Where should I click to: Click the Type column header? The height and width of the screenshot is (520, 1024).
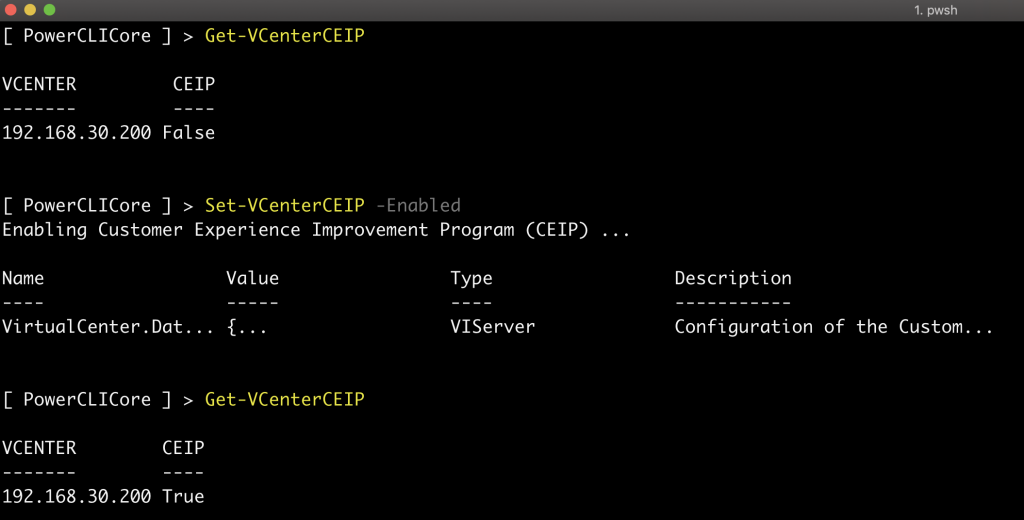pyautogui.click(x=471, y=278)
